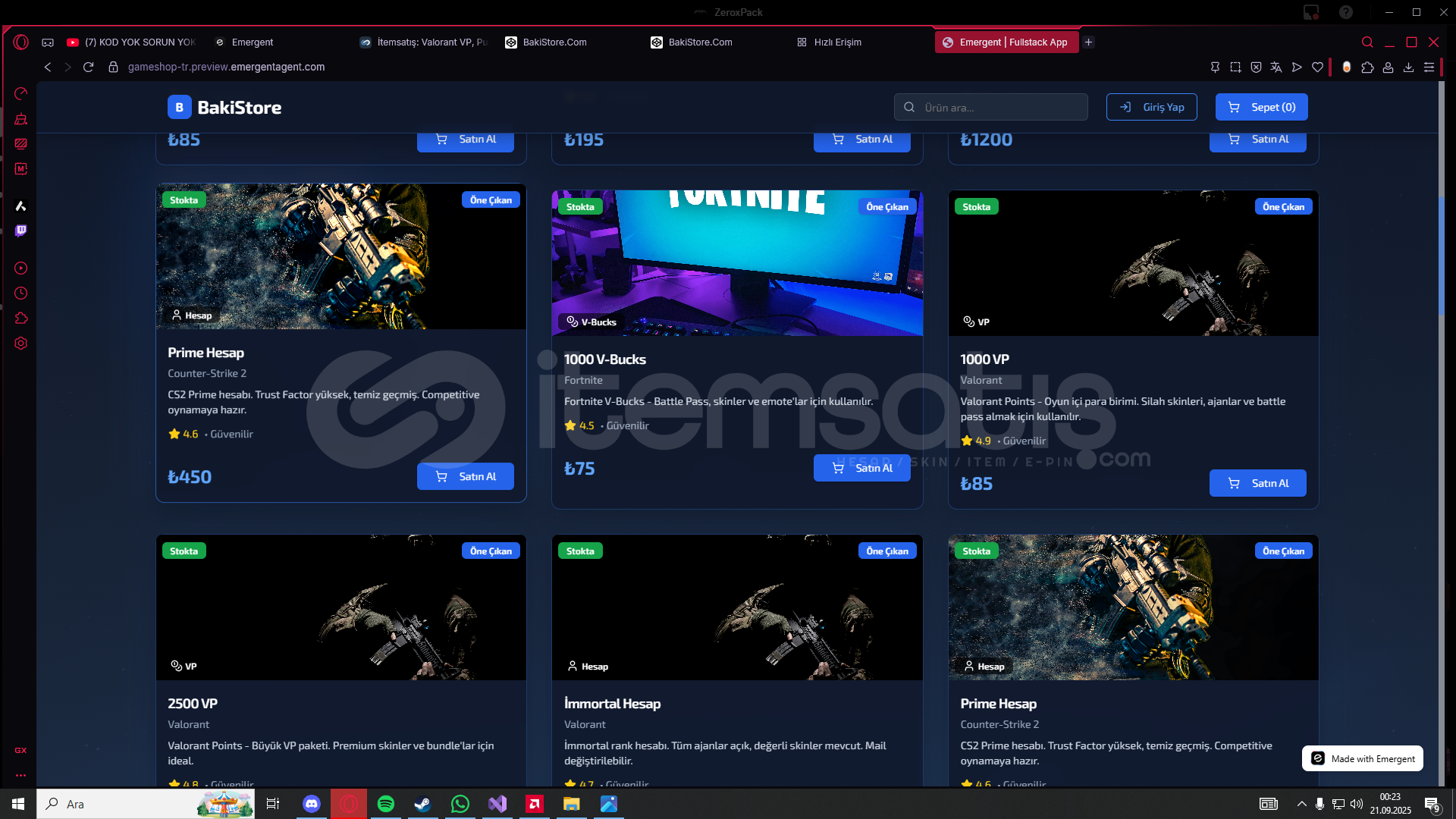Click the "İmmortal Hesap" title
Image resolution: width=1456 pixels, height=819 pixels.
coord(612,704)
